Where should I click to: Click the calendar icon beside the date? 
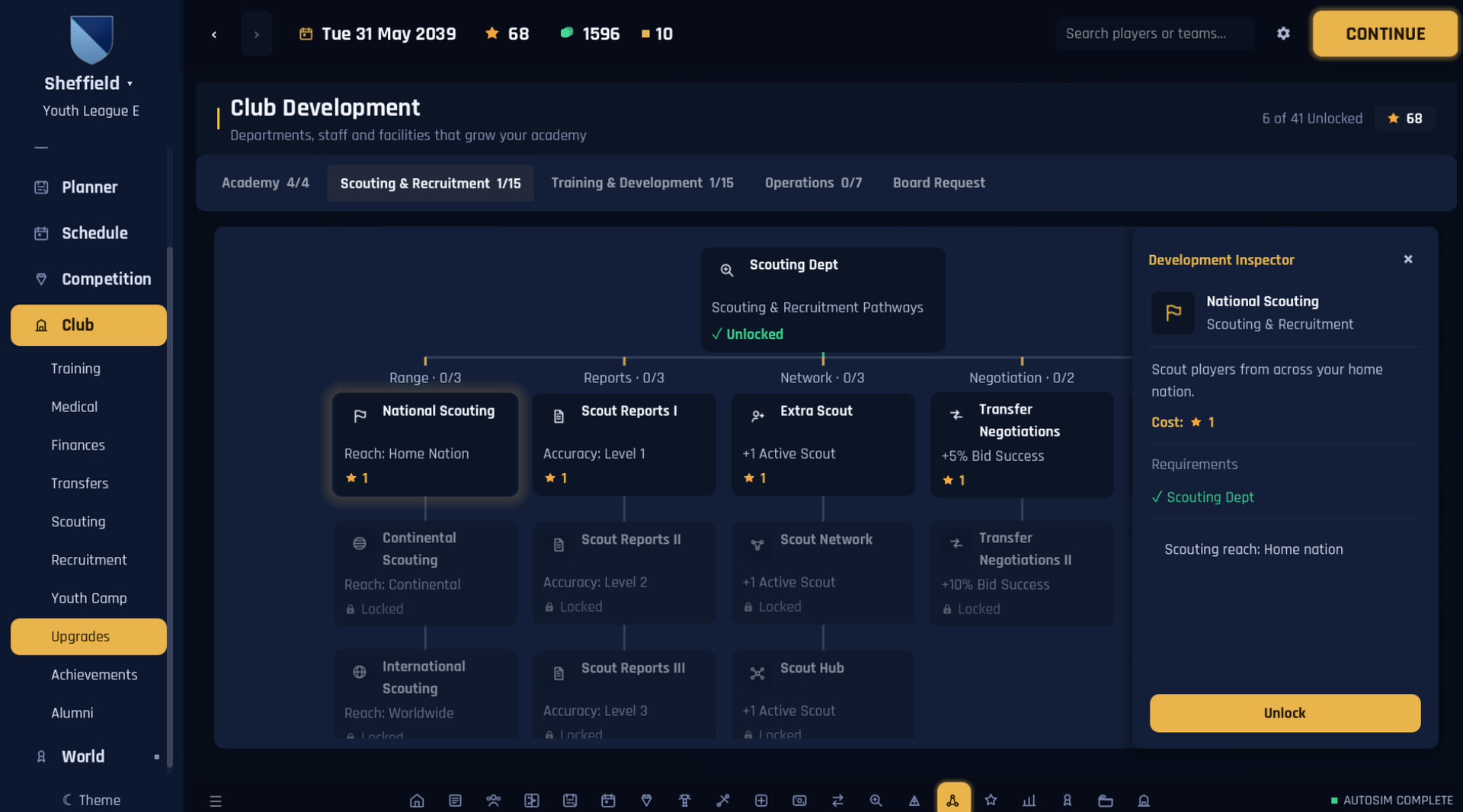pyautogui.click(x=306, y=34)
